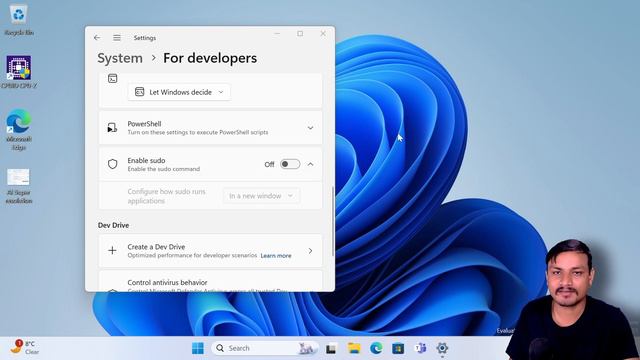640x360 pixels.
Task: Collapse the Enable sudo section chevron
Action: click(x=310, y=164)
